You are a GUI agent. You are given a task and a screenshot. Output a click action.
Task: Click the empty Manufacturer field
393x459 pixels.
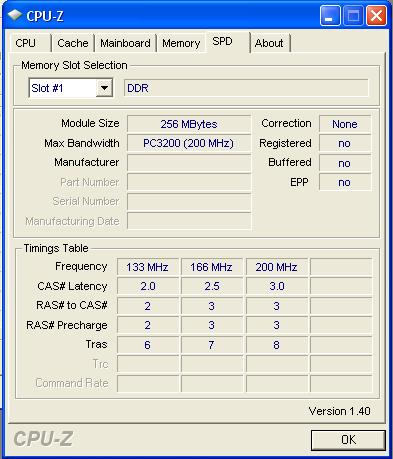coord(189,163)
